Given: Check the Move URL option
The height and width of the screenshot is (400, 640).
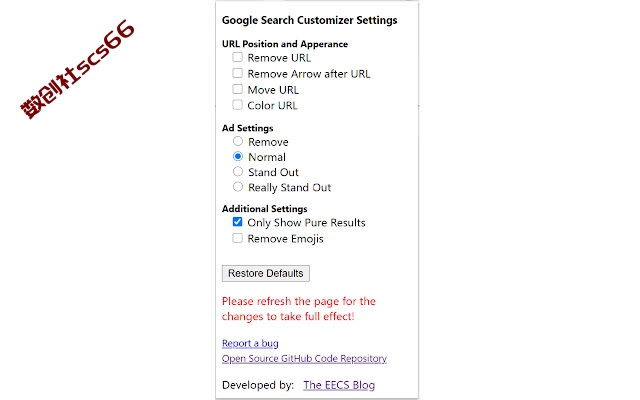Looking at the screenshot, I should click(x=238, y=89).
